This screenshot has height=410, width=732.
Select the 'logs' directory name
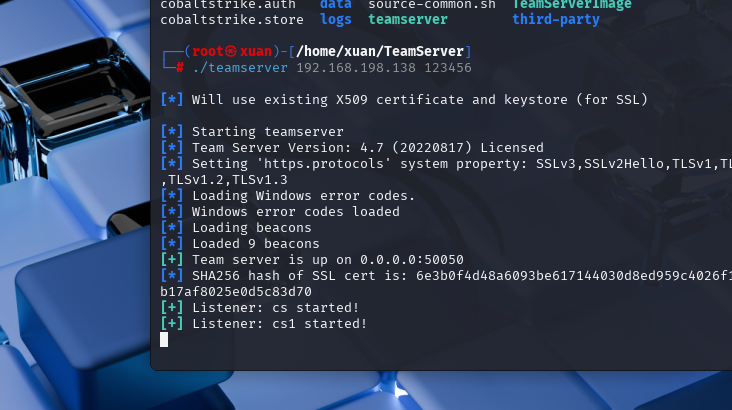pyautogui.click(x=336, y=20)
